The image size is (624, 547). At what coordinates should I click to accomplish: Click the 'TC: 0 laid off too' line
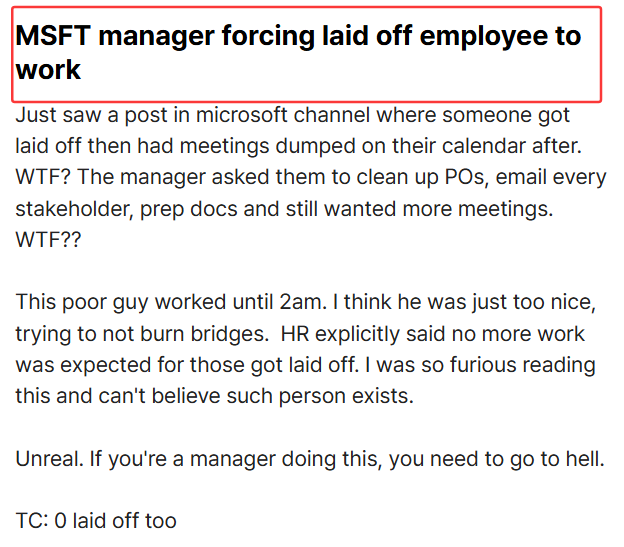coord(96,521)
